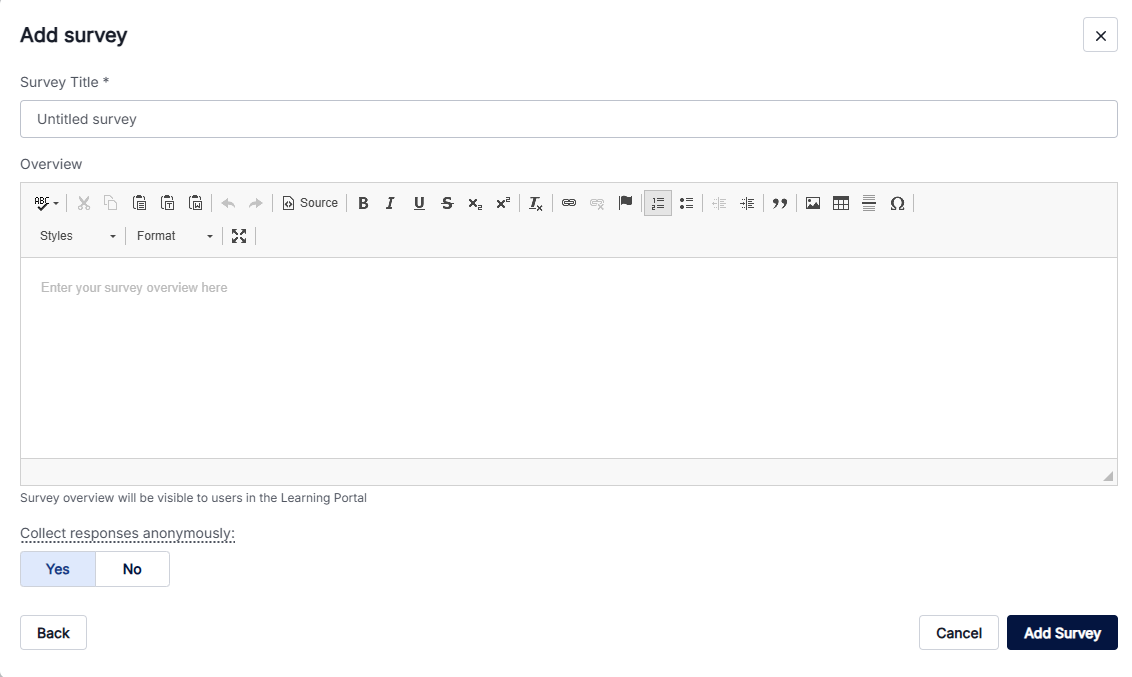Select No for anonymous responses
This screenshot has width=1132, height=677.
pyautogui.click(x=132, y=569)
